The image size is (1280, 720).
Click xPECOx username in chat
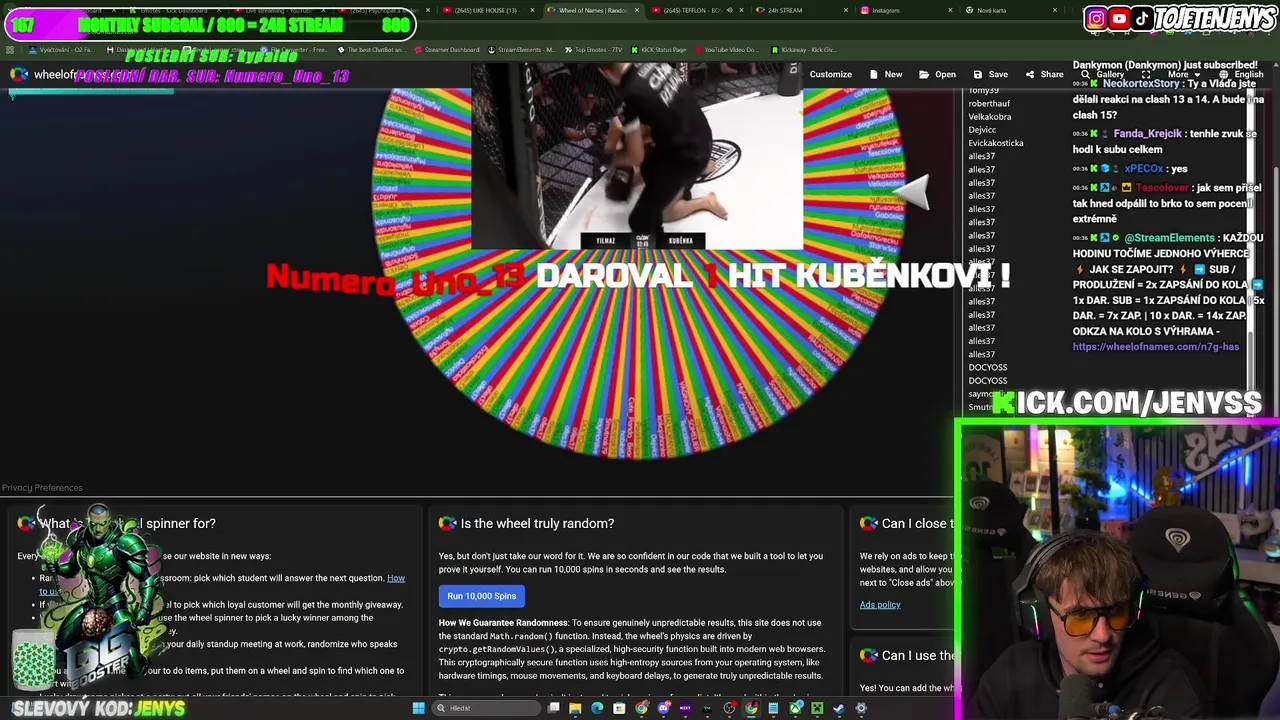pyautogui.click(x=1143, y=169)
